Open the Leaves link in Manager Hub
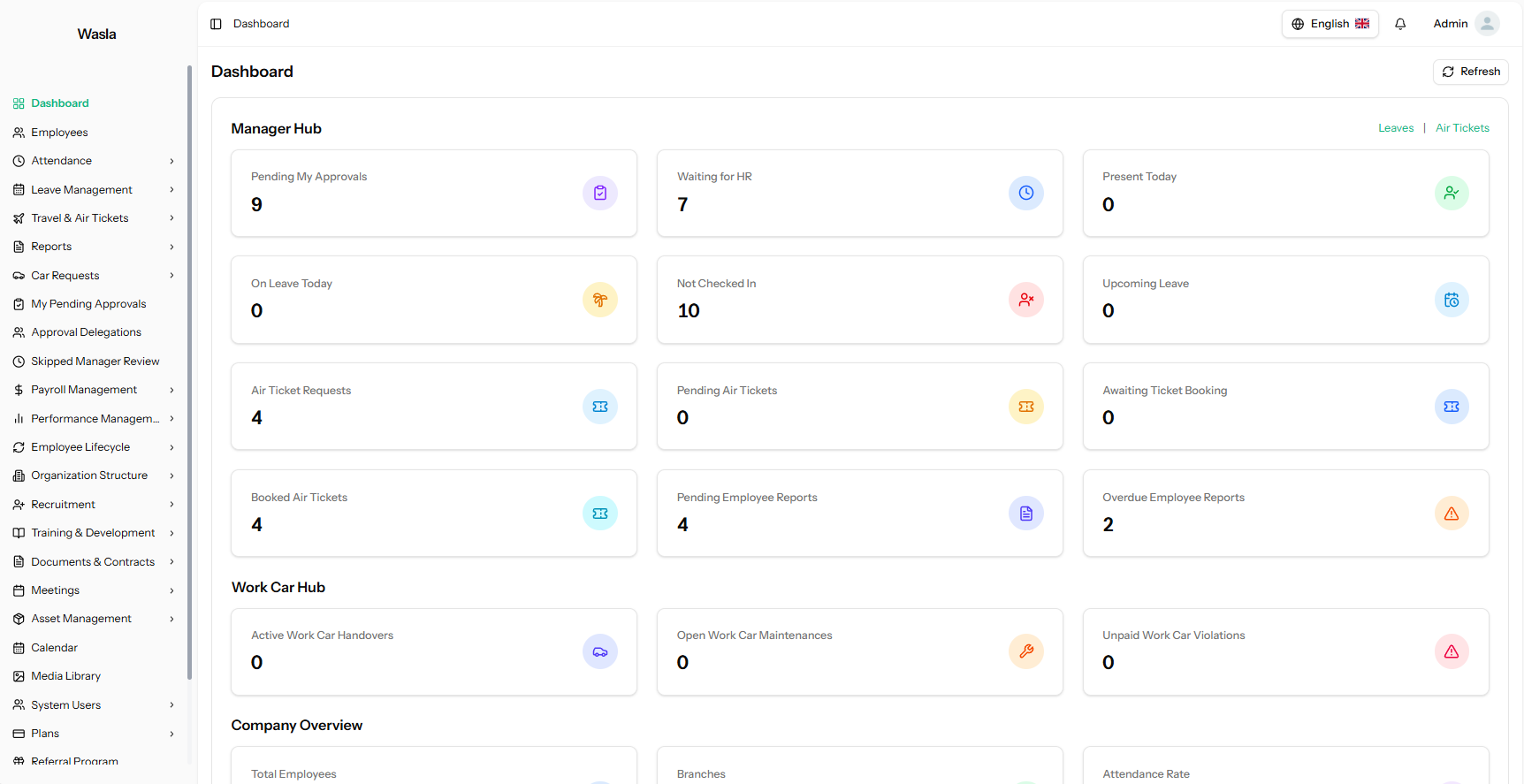Viewport: 1524px width, 784px height. point(1396,128)
